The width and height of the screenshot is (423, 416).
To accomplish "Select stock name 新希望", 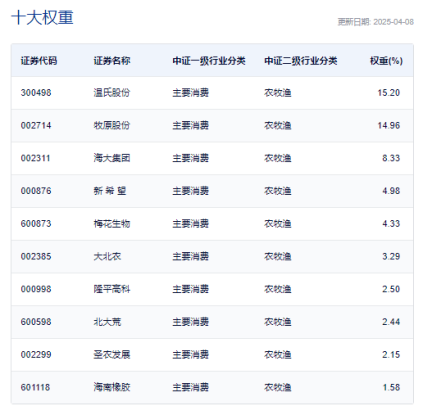I will click(x=110, y=191).
